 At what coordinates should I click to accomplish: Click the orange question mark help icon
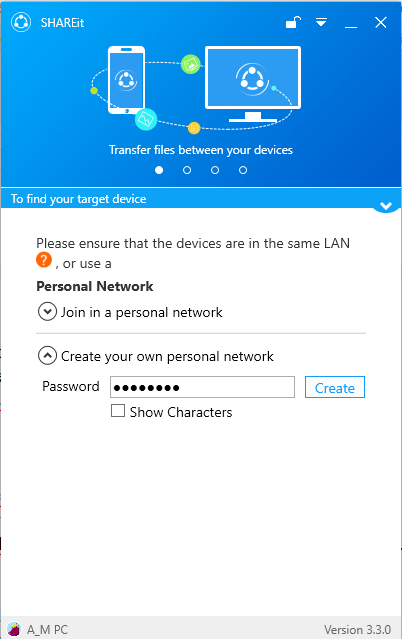coord(44,260)
